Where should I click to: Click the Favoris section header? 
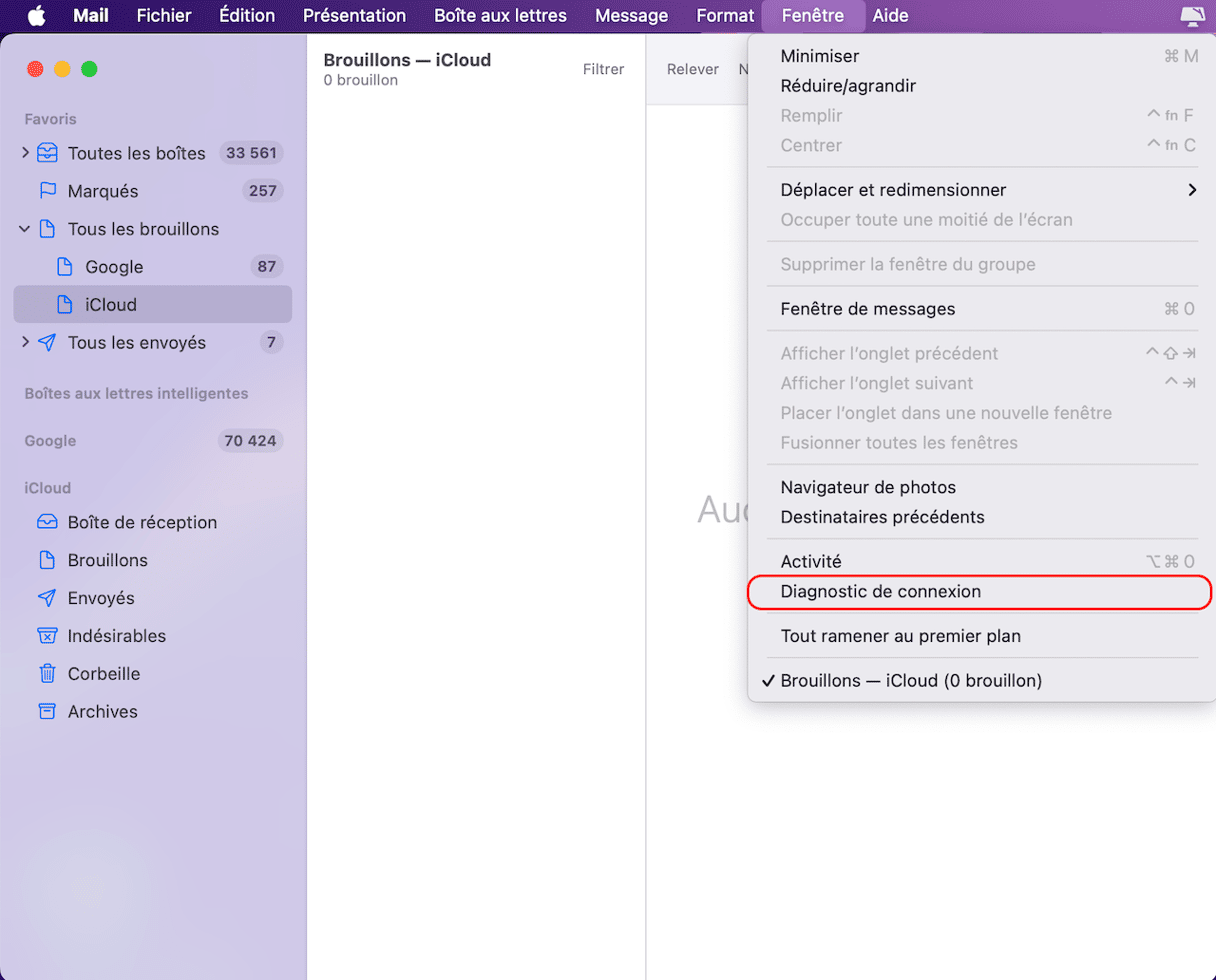[x=50, y=119]
